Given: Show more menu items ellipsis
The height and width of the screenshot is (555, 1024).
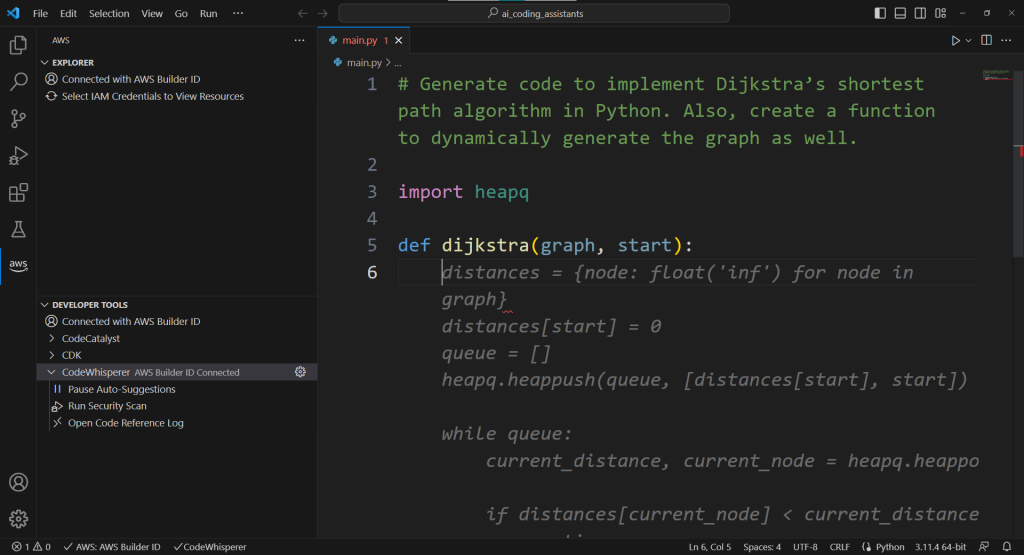Looking at the screenshot, I should tap(238, 13).
